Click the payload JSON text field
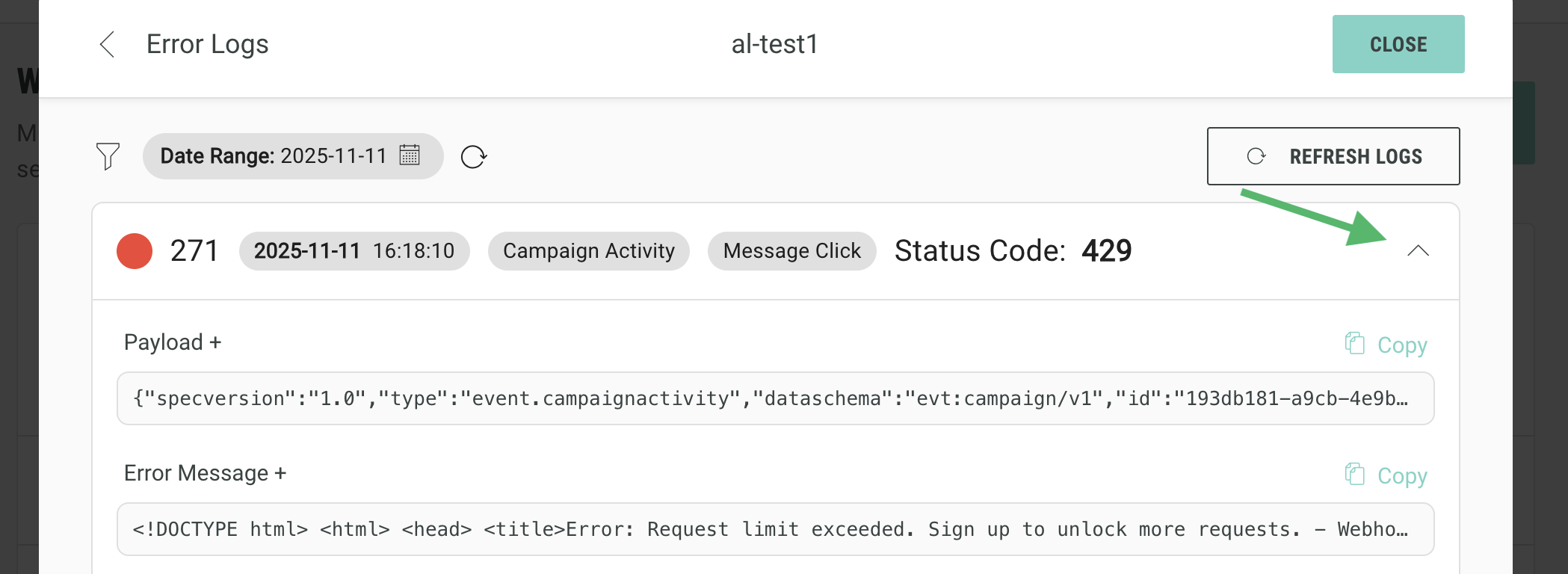This screenshot has height=574, width=1568. click(775, 398)
